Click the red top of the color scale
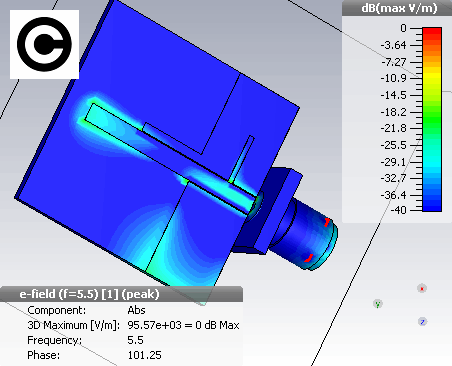 432,32
